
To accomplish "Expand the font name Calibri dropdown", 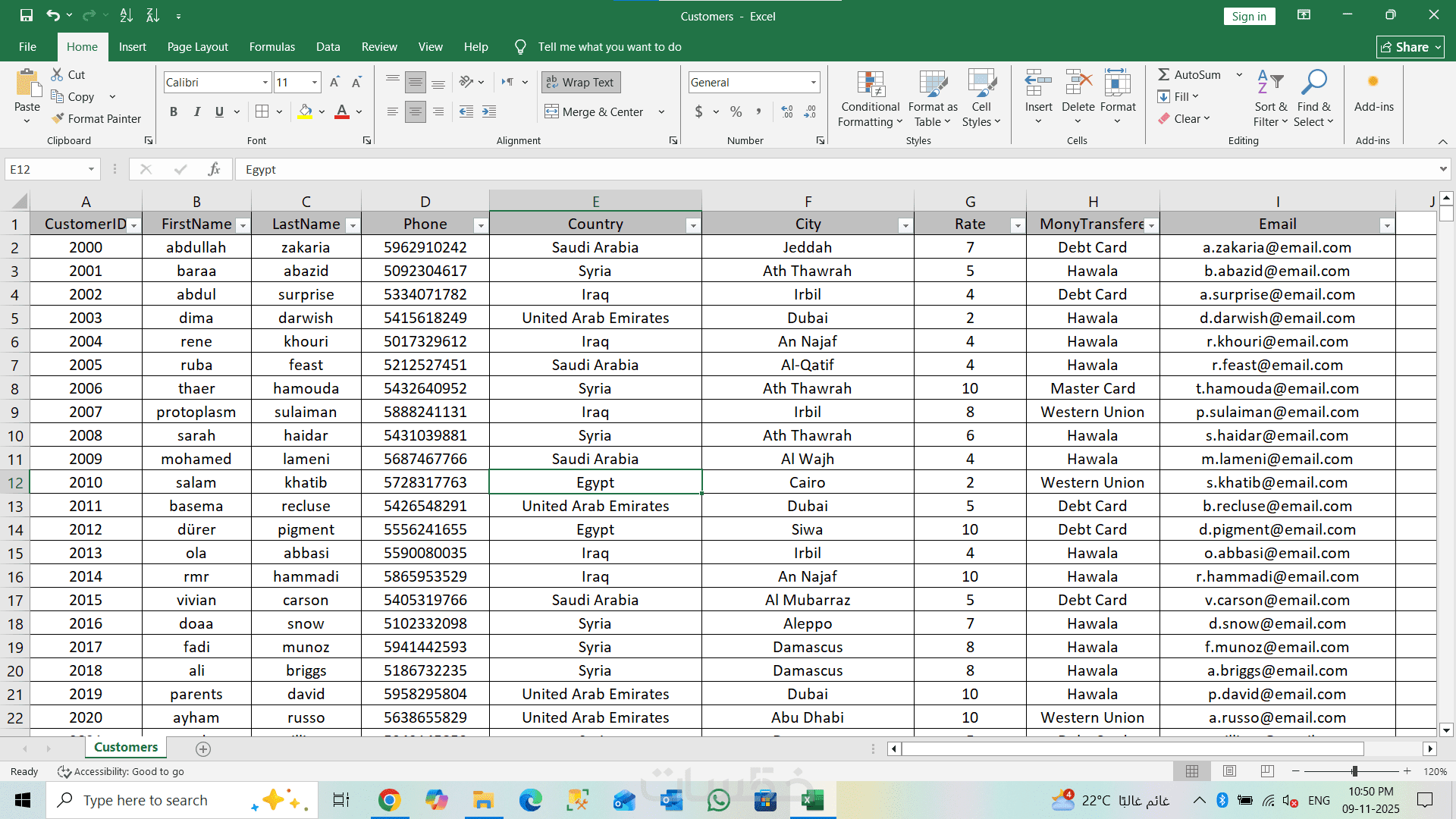I will coord(265,82).
